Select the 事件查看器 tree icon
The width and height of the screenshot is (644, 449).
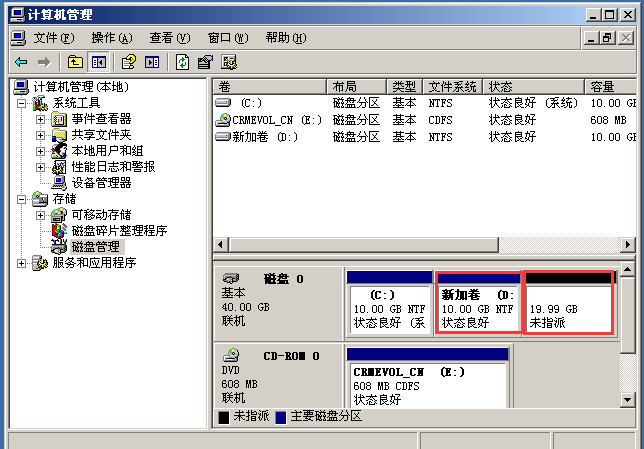coord(59,119)
